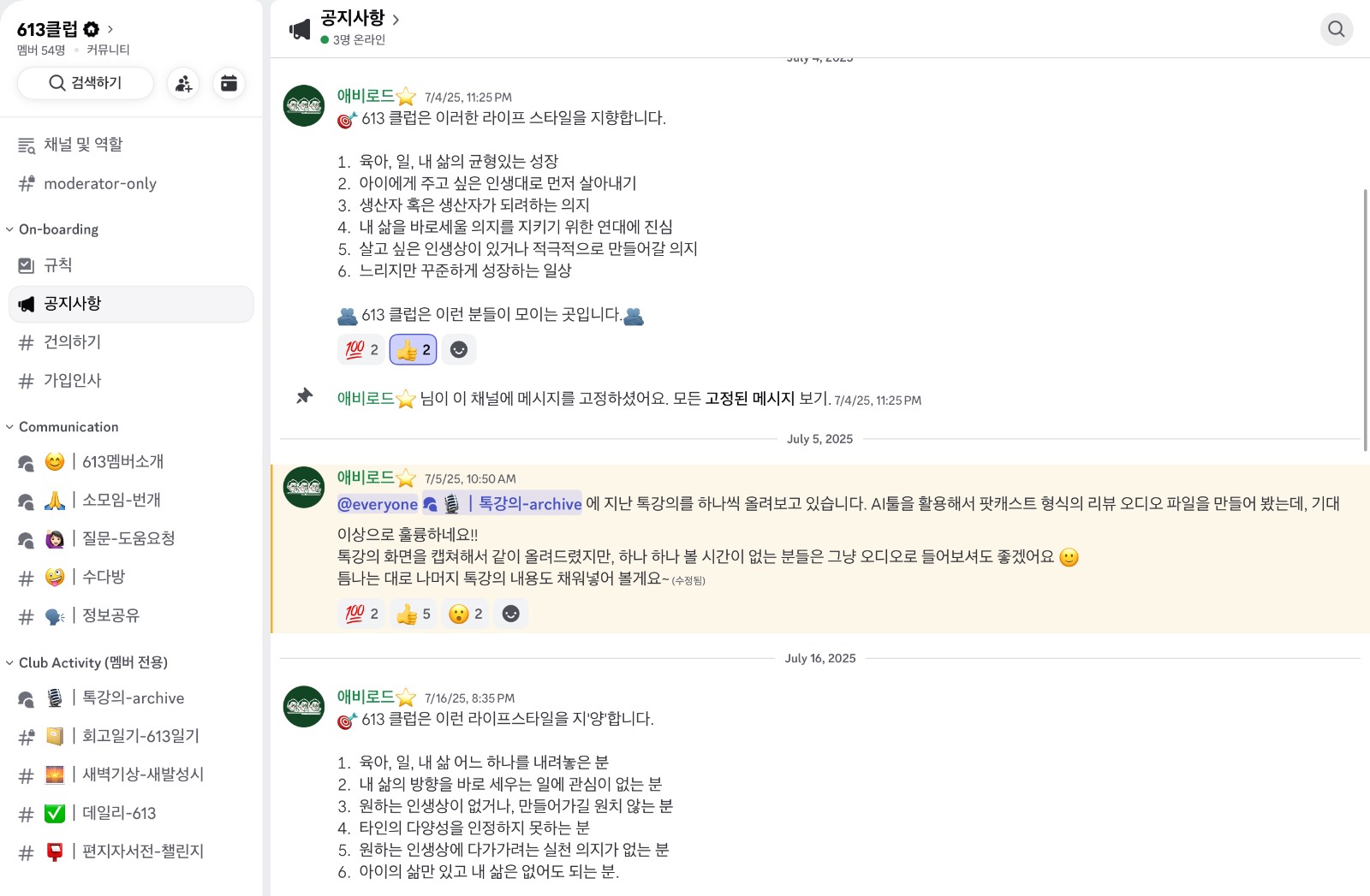Open the invite members icon
Image resolution: width=1370 pixels, height=896 pixels.
point(183,83)
